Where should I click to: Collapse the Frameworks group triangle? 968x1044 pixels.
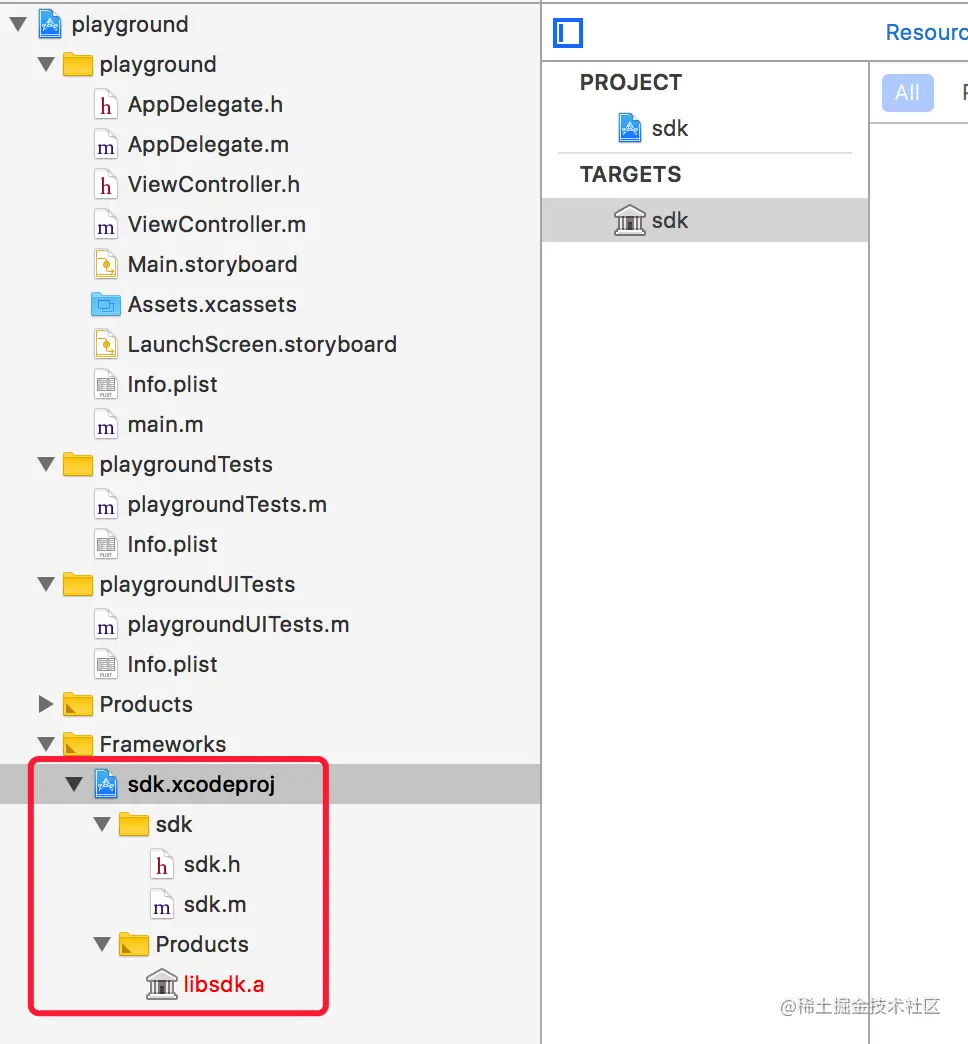pyautogui.click(x=46, y=744)
